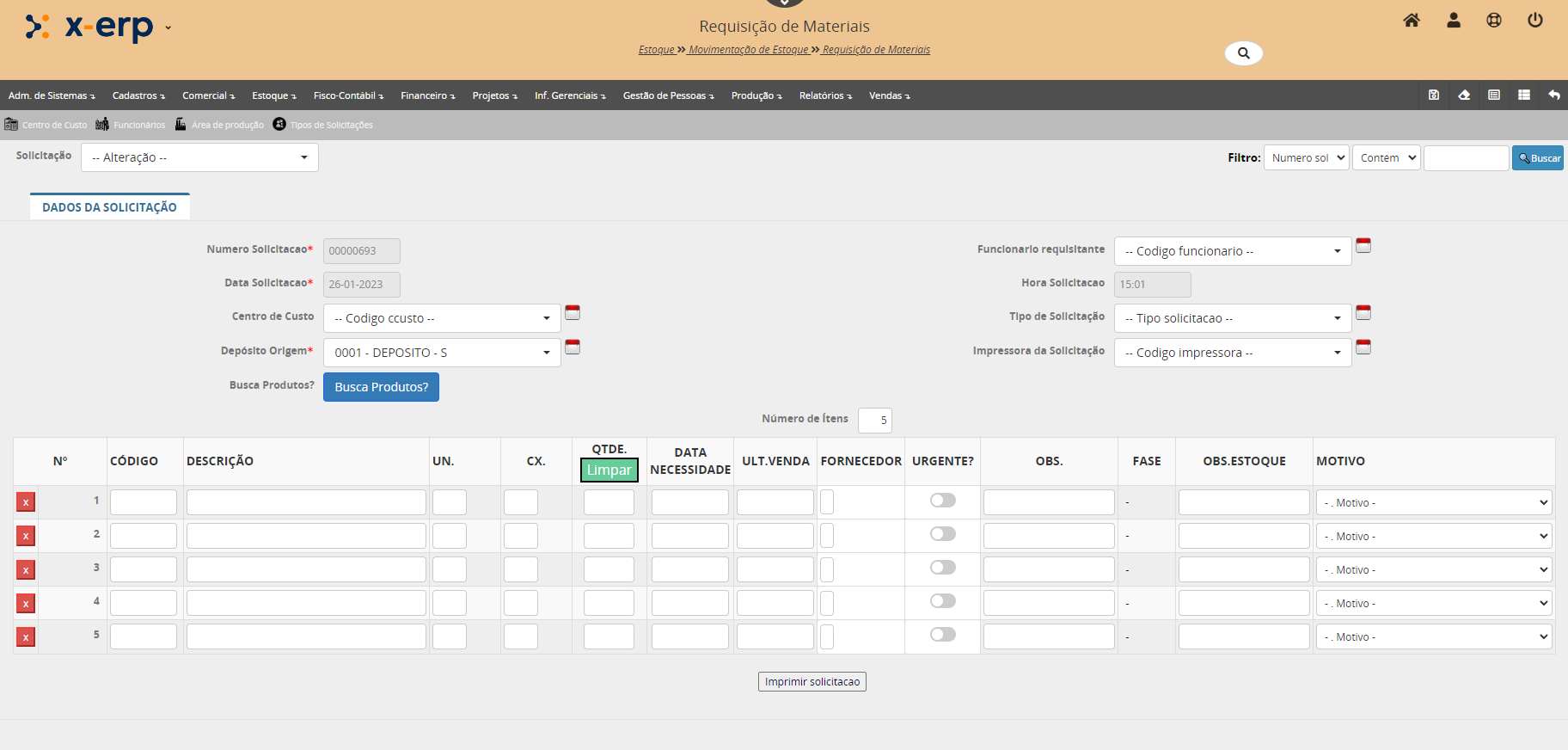Enable Urgente switch in row 3
The height and width of the screenshot is (750, 1568).
click(942, 568)
